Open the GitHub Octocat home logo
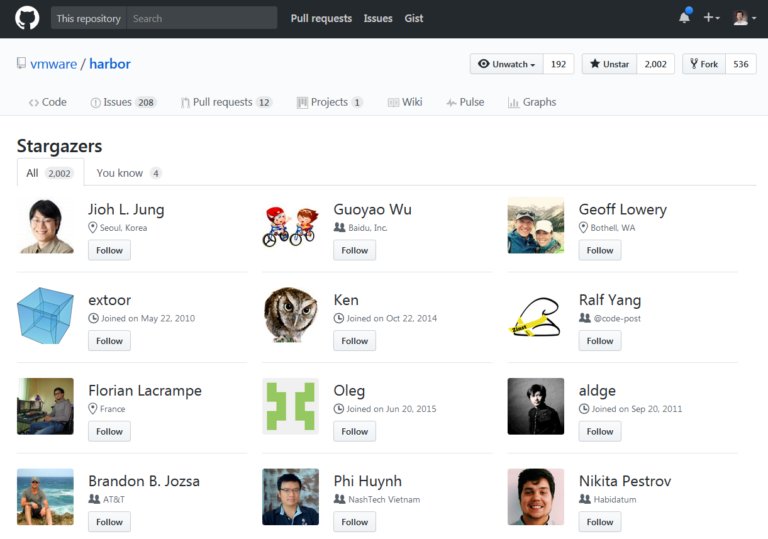The image size is (768, 539). 27,18
